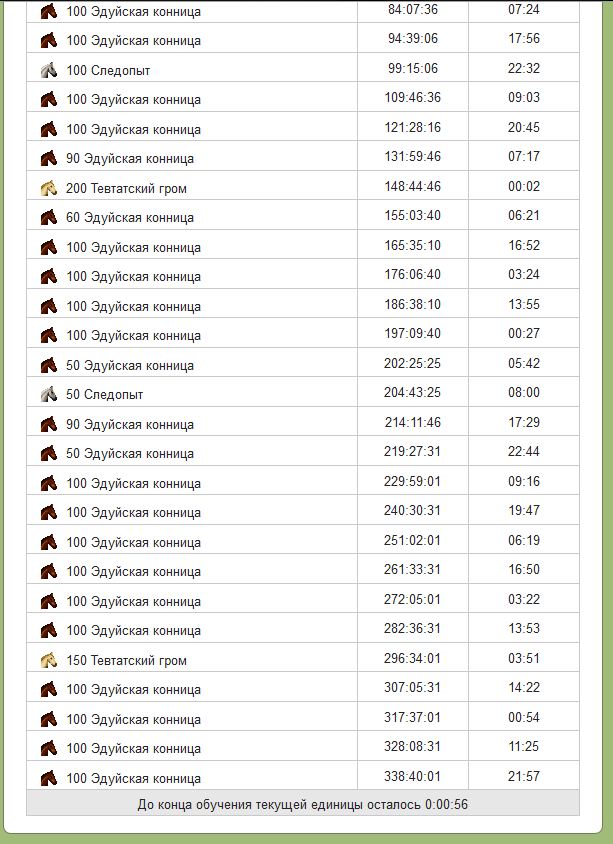This screenshot has width=613, height=844.
Task: Click the duration value 204:43:25
Action: (x=412, y=392)
